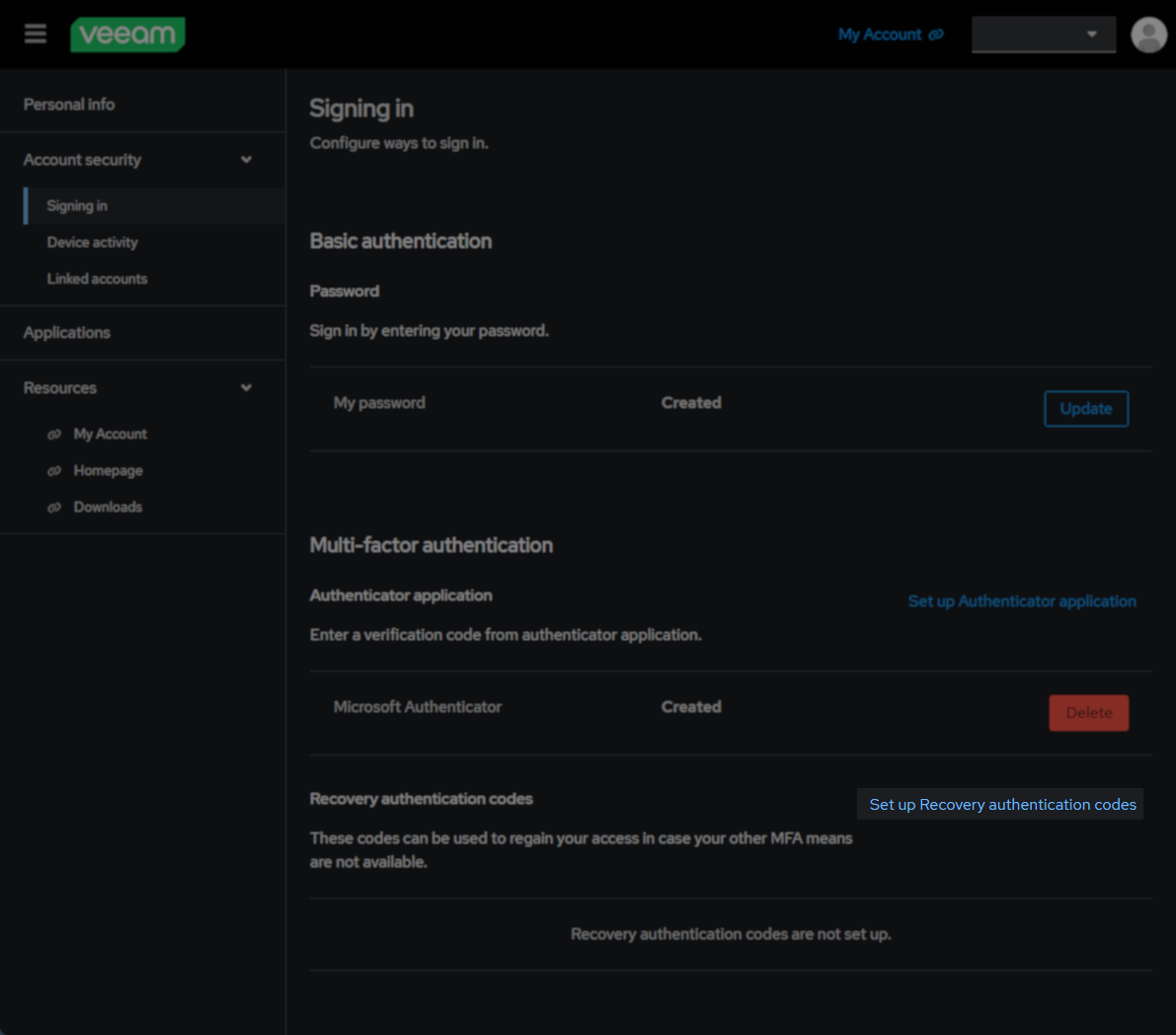Open My Account link in header
1176x1035 pixels.
point(880,35)
